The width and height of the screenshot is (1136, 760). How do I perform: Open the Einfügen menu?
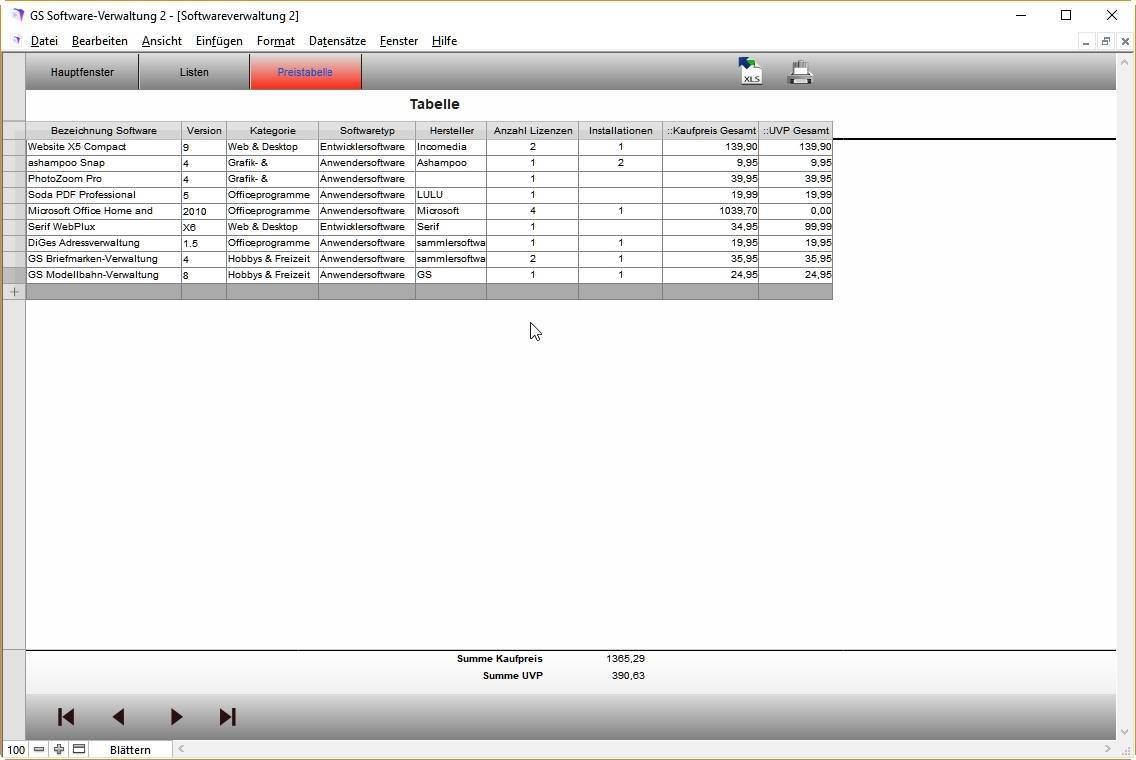click(x=219, y=41)
